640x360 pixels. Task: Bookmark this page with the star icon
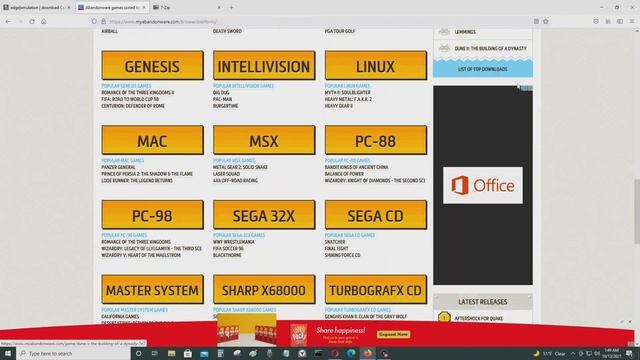pos(546,22)
